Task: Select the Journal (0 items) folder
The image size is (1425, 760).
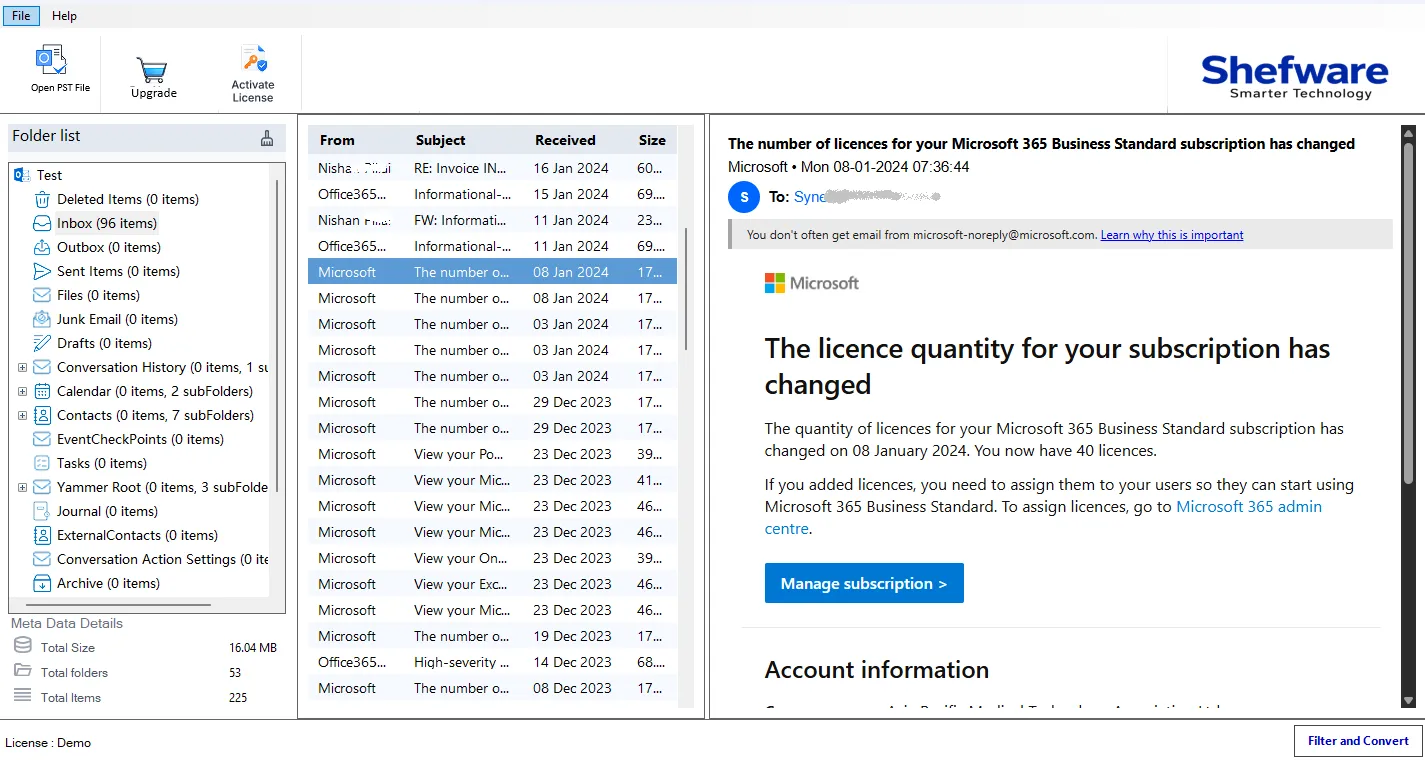Action: [107, 511]
